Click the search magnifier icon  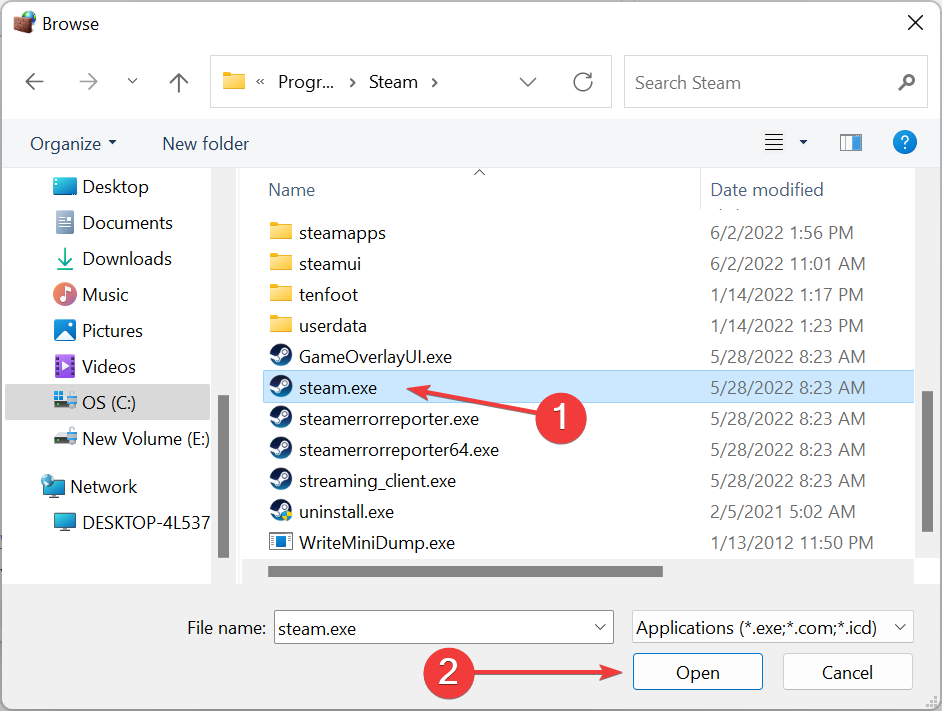[907, 82]
